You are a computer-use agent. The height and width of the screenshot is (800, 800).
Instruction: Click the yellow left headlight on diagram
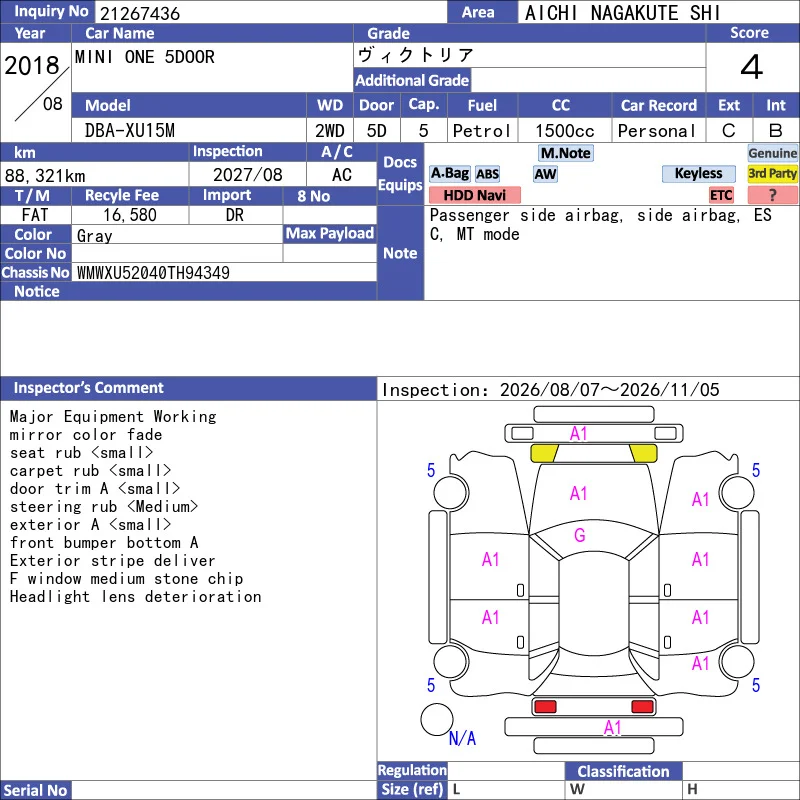click(x=544, y=453)
